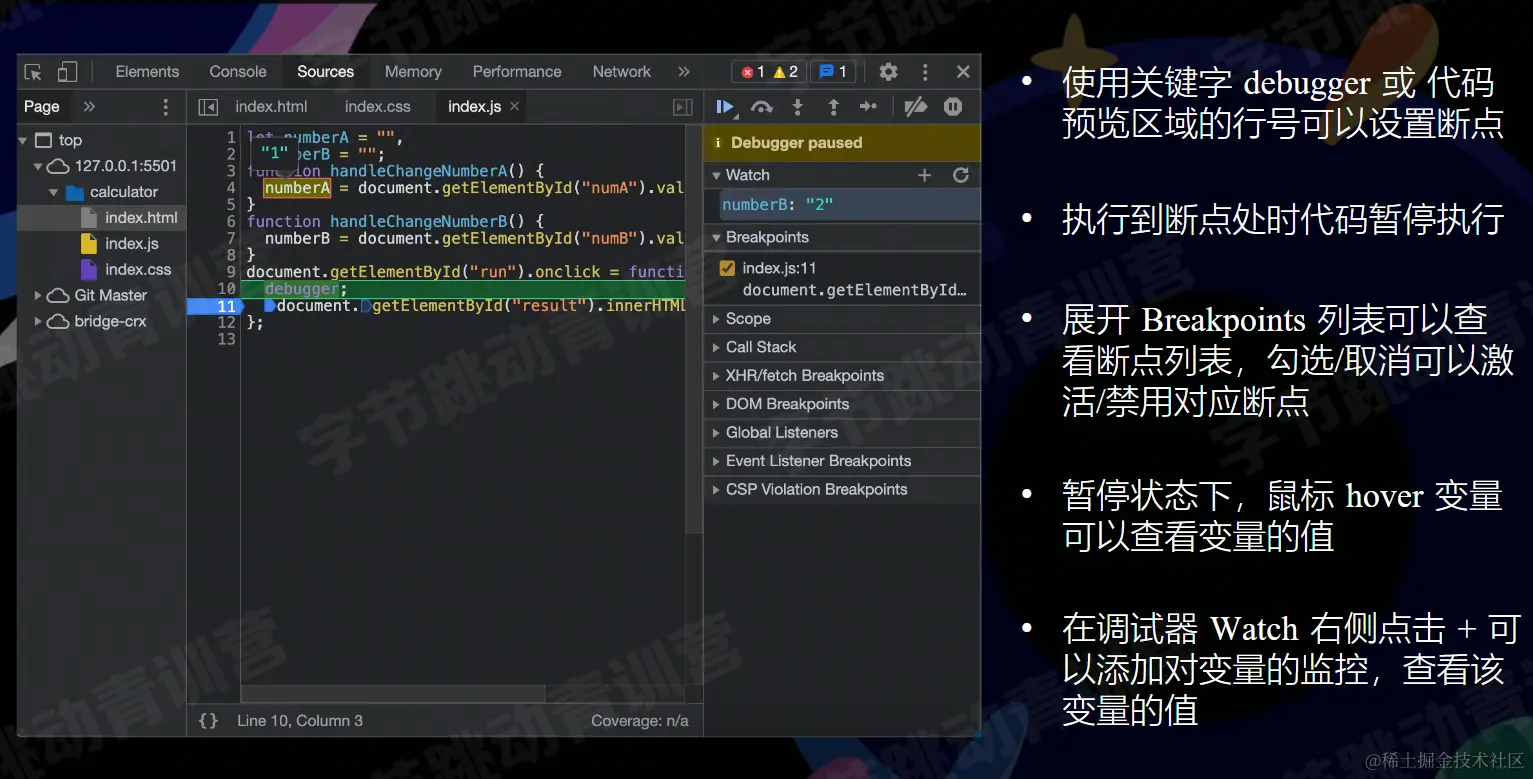Viewport: 1533px width, 779px height.
Task: Expand the Git Master node
Action: point(39,296)
